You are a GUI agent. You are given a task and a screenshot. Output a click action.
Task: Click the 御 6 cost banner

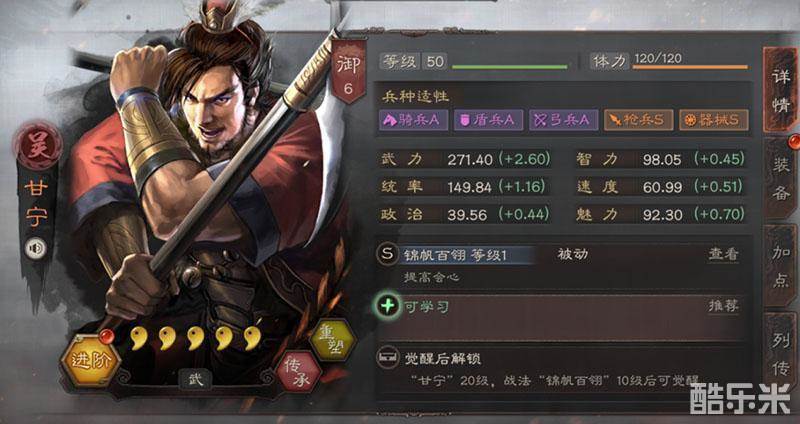tap(348, 71)
